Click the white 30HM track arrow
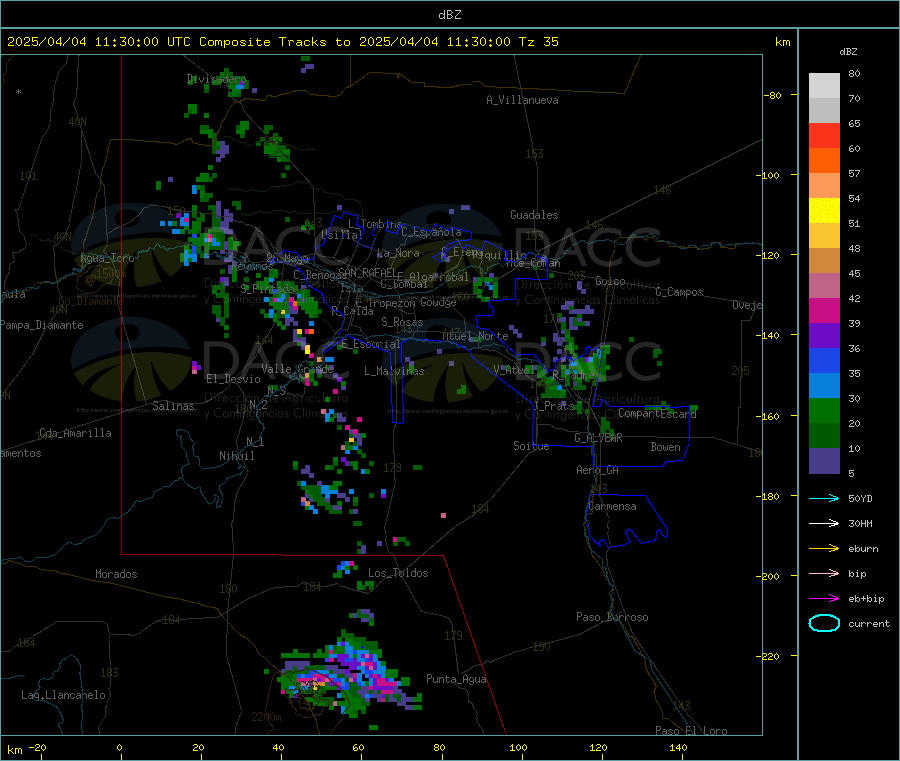The height and width of the screenshot is (761, 900). pos(824,523)
